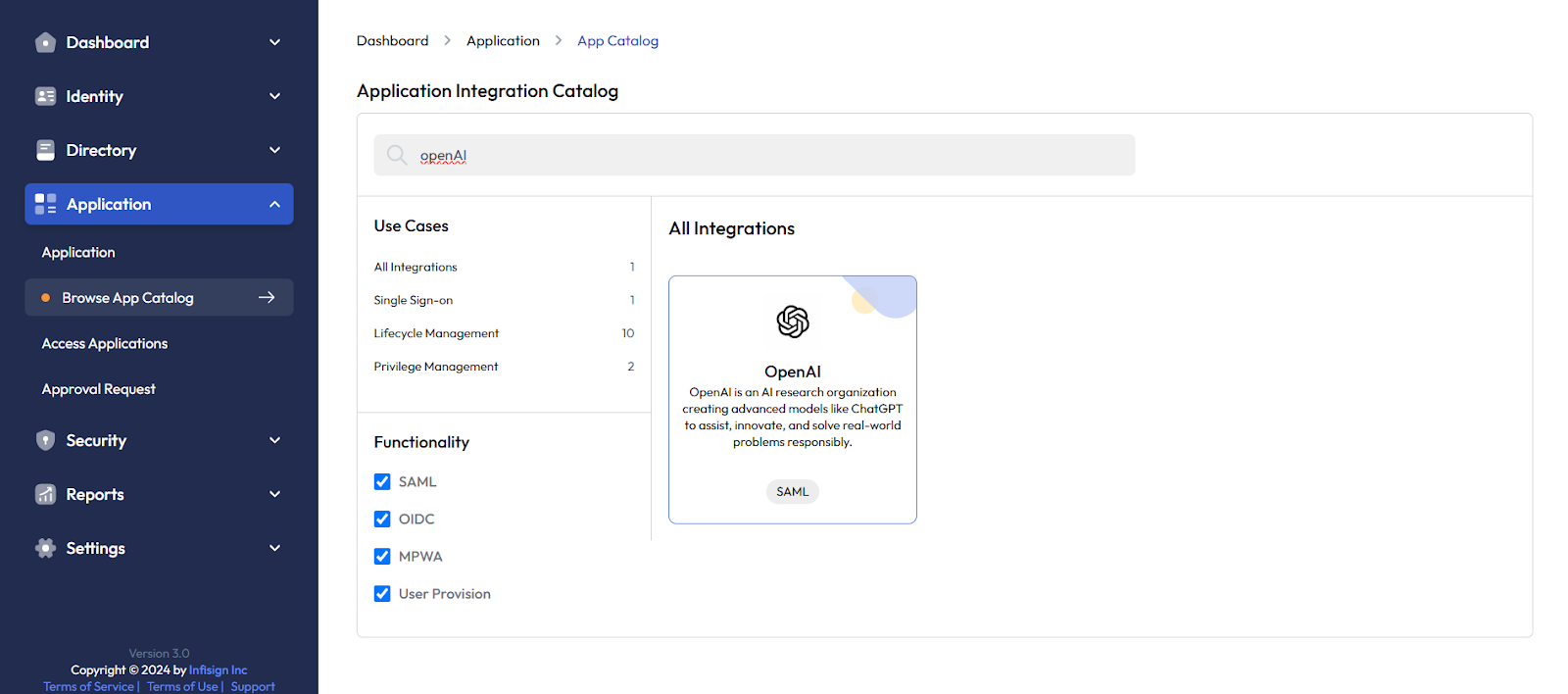This screenshot has height=694, width=1568.
Task: Open Approval Request menu item
Action: pos(98,389)
